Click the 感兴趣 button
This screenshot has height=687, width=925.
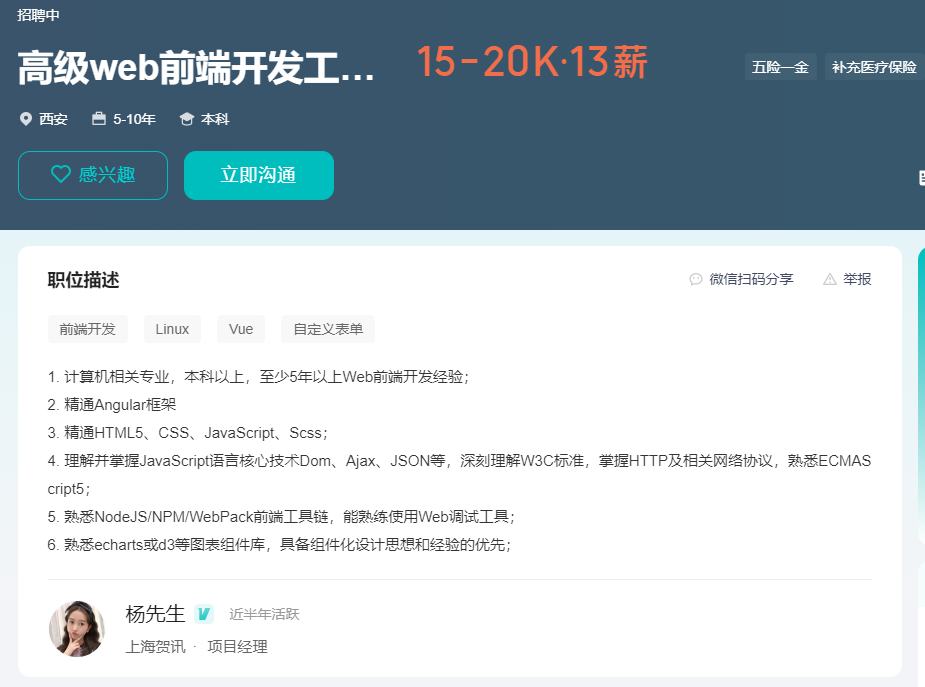93,174
